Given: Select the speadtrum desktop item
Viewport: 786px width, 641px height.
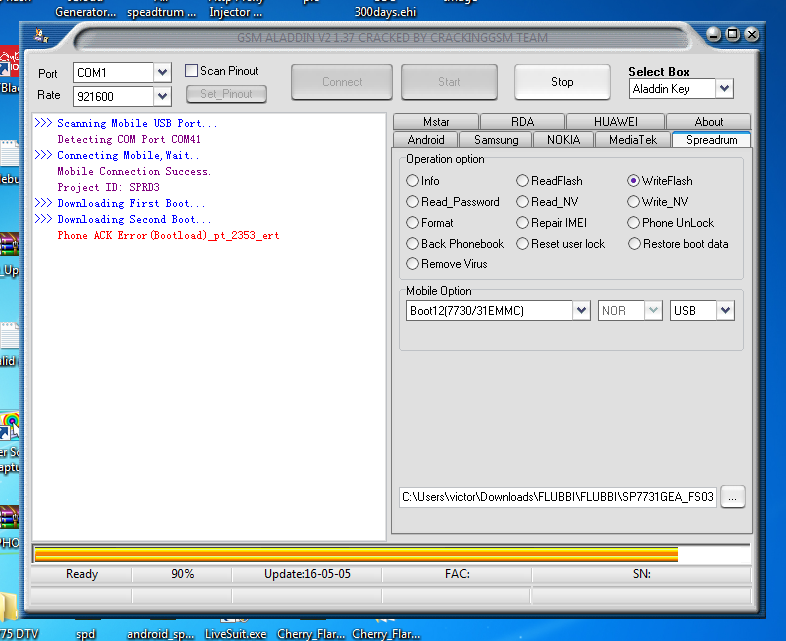Looking at the screenshot, I should click(161, 12).
